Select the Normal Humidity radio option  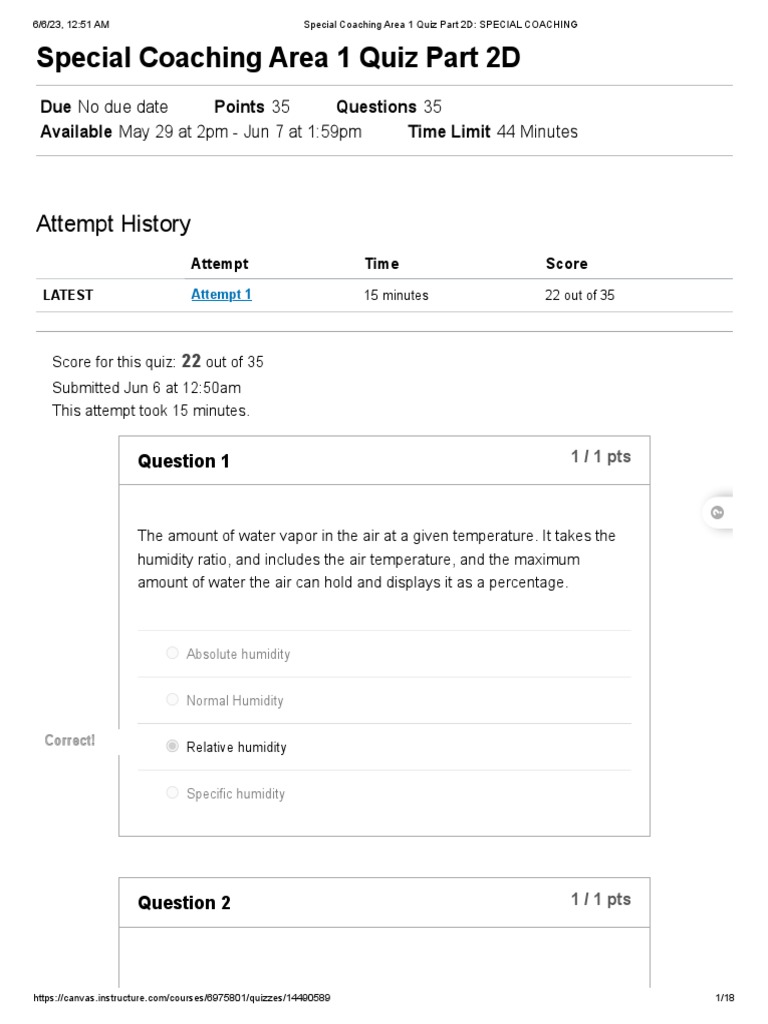click(x=173, y=700)
